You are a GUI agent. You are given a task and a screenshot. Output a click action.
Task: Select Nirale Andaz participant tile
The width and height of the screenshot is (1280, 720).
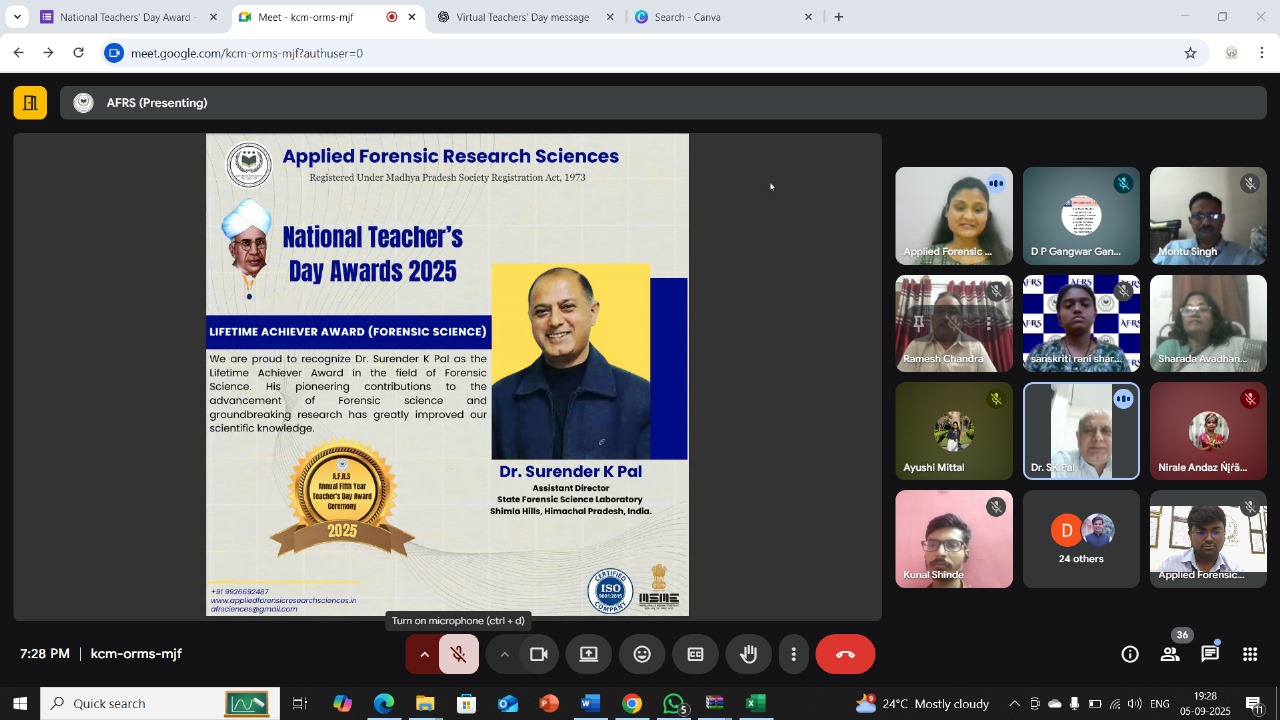1208,431
